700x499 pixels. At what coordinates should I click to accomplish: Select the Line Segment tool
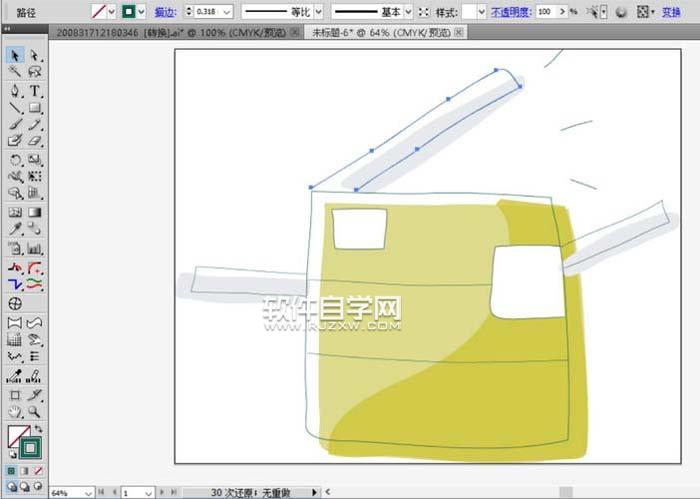pyautogui.click(x=15, y=108)
